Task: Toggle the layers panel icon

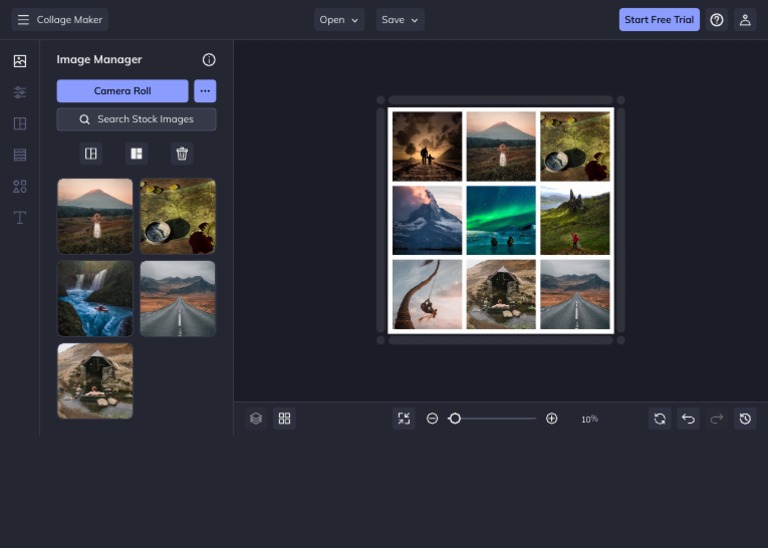Action: (x=256, y=419)
